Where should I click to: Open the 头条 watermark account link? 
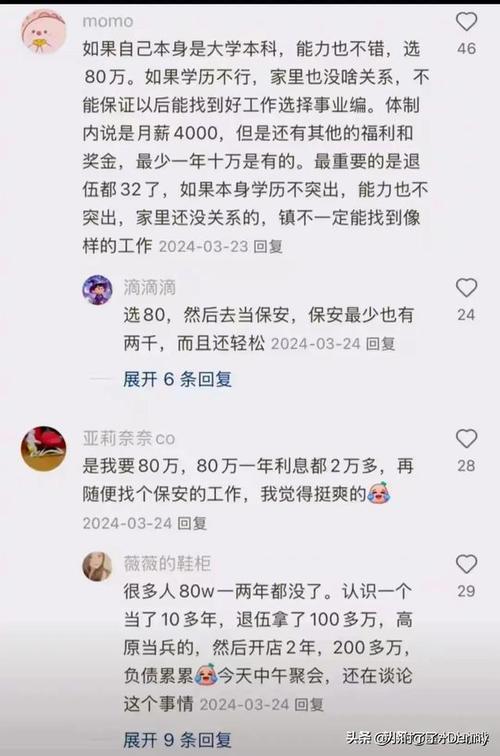[x=418, y=738]
